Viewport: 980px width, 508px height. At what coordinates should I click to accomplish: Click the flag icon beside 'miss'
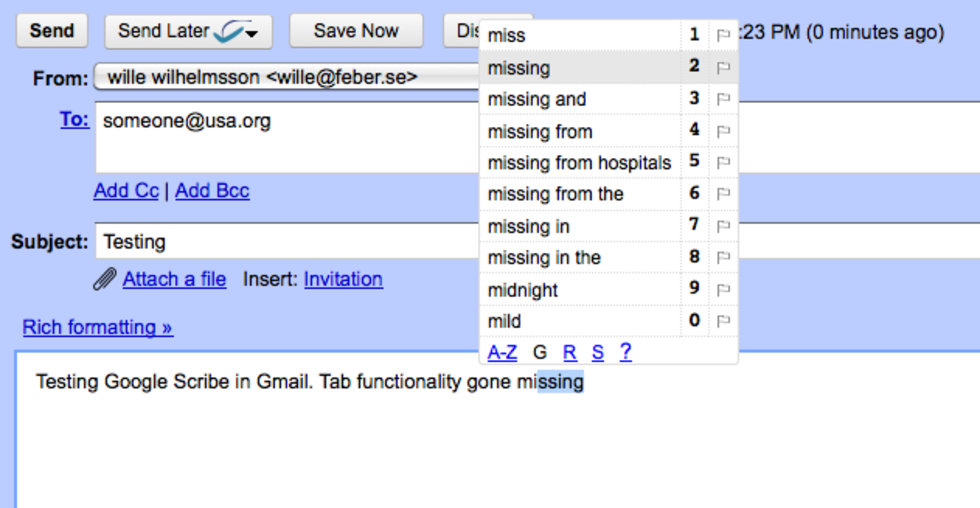(722, 36)
